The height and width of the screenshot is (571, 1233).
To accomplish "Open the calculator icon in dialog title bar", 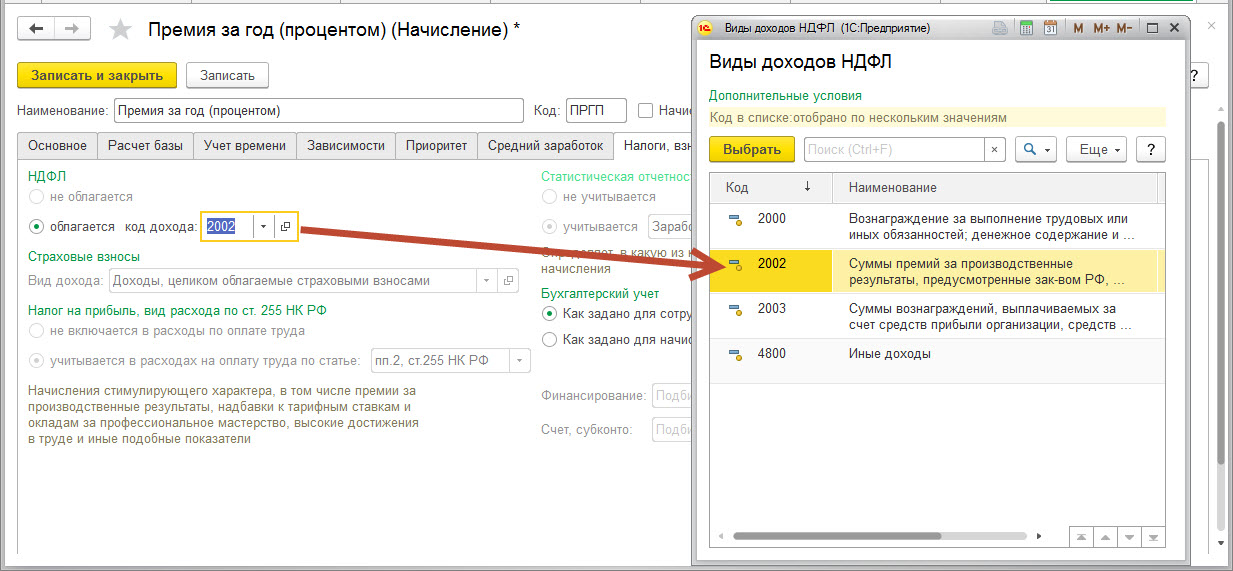I will point(1027,28).
